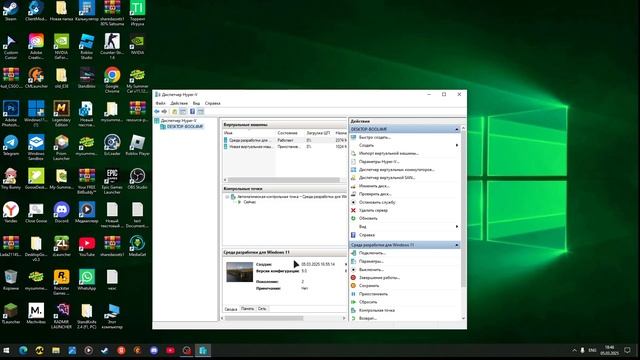Image resolution: width=640 pixels, height=360 pixels.
Task: Click Turn Off (Выключить) VM action
Action: (x=371, y=269)
